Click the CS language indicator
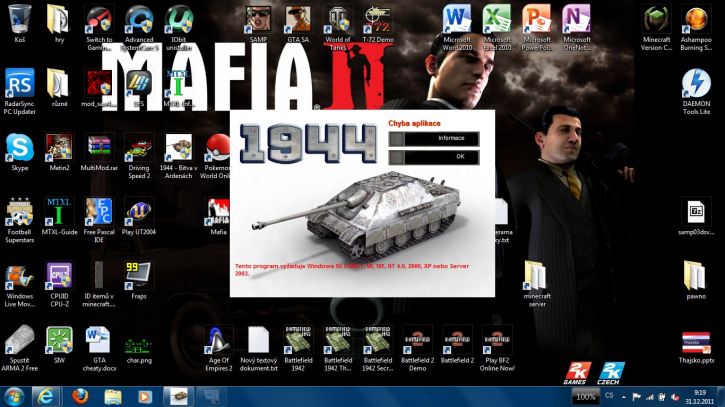Image resolution: width=725 pixels, height=407 pixels. pyautogui.click(x=609, y=396)
